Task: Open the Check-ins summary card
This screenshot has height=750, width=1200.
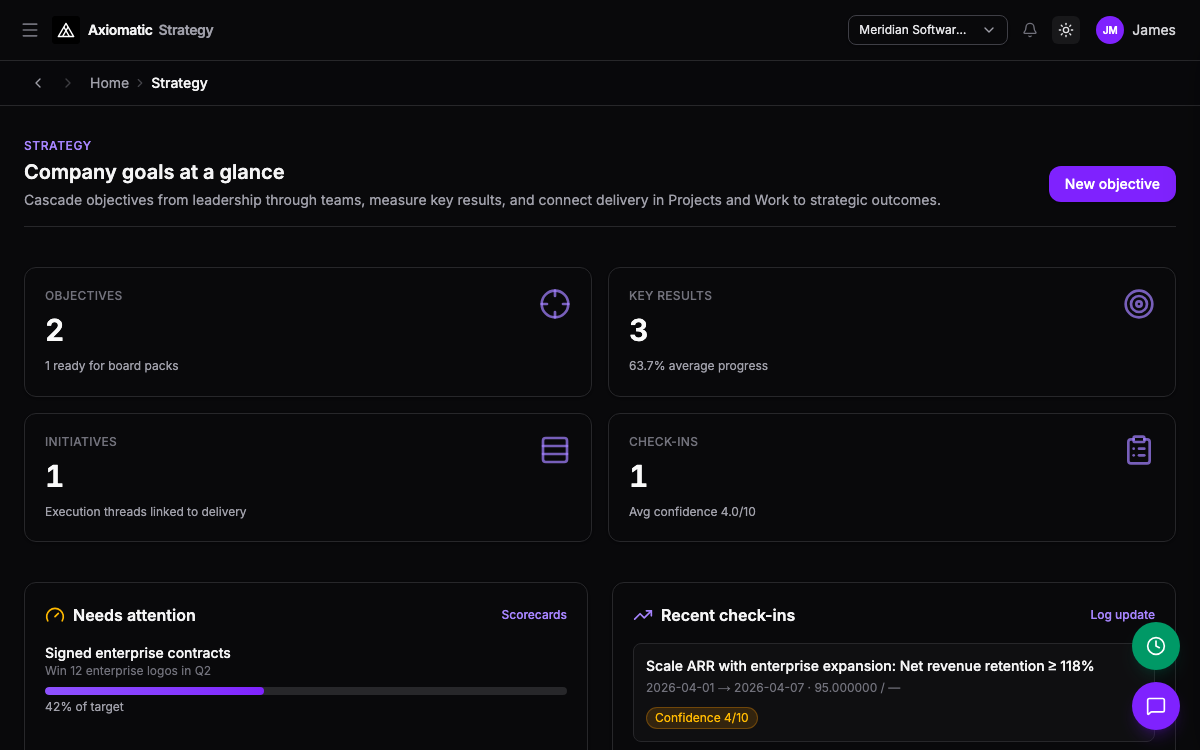Action: coord(892,478)
